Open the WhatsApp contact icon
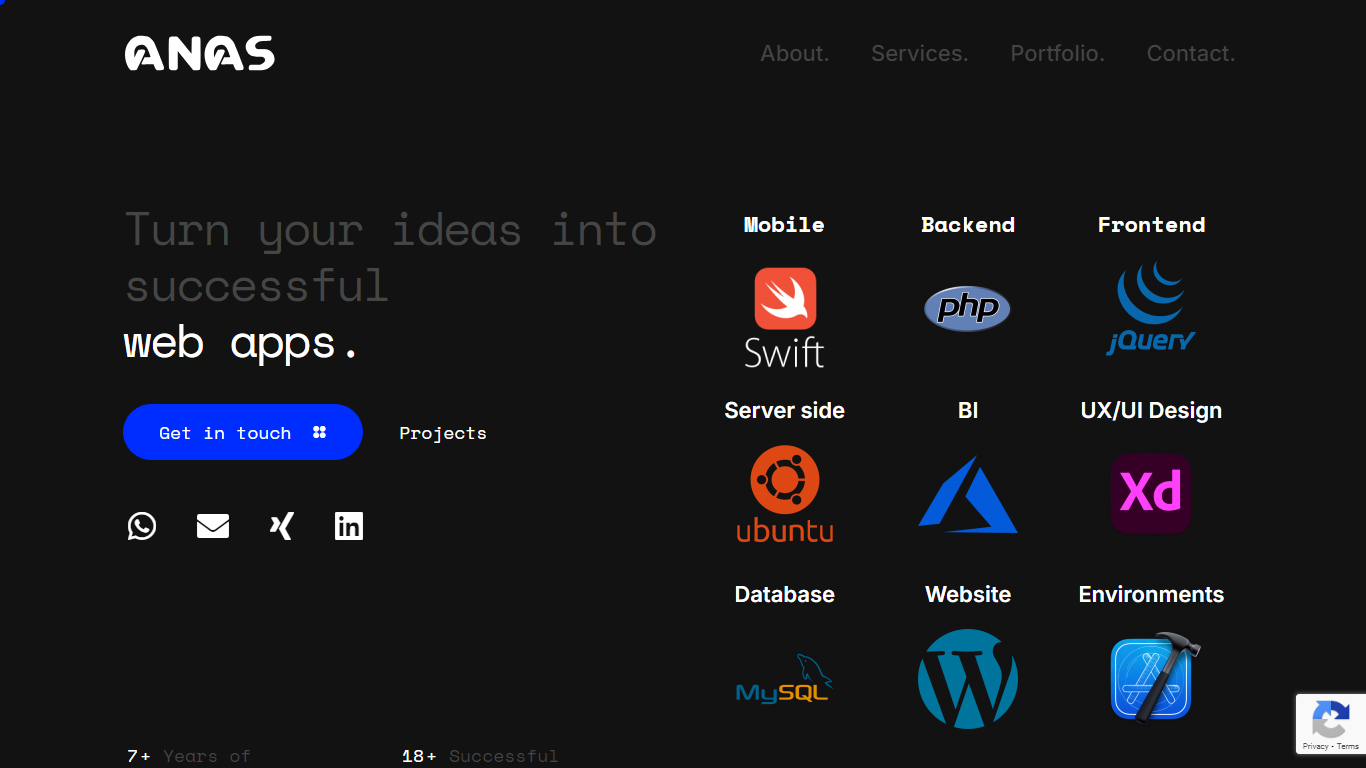The image size is (1366, 768). [142, 526]
